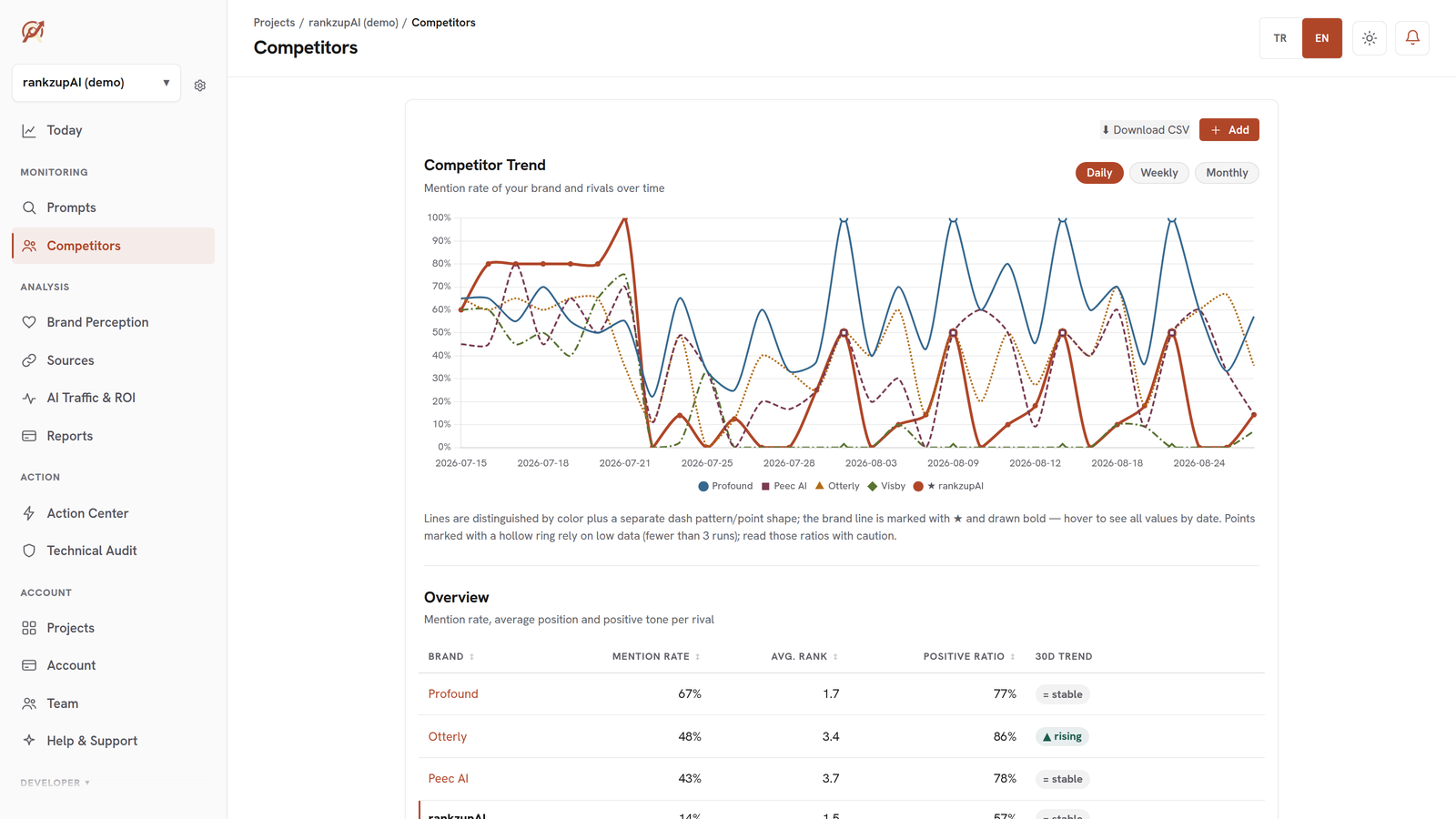1456x819 pixels.
Task: Open the Sources link icon
Action: click(x=29, y=360)
